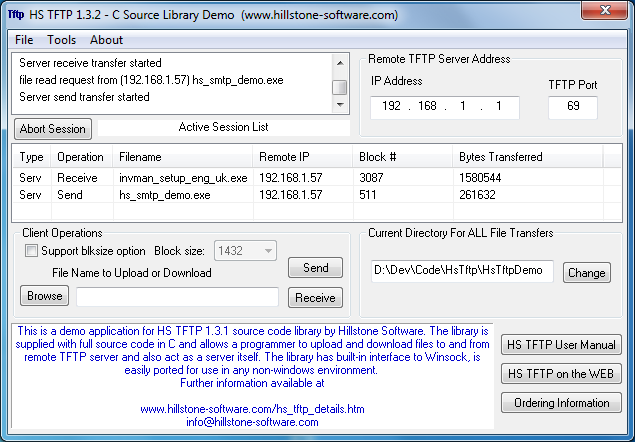Click the Operation column header
The height and width of the screenshot is (442, 635).
[x=82, y=157]
